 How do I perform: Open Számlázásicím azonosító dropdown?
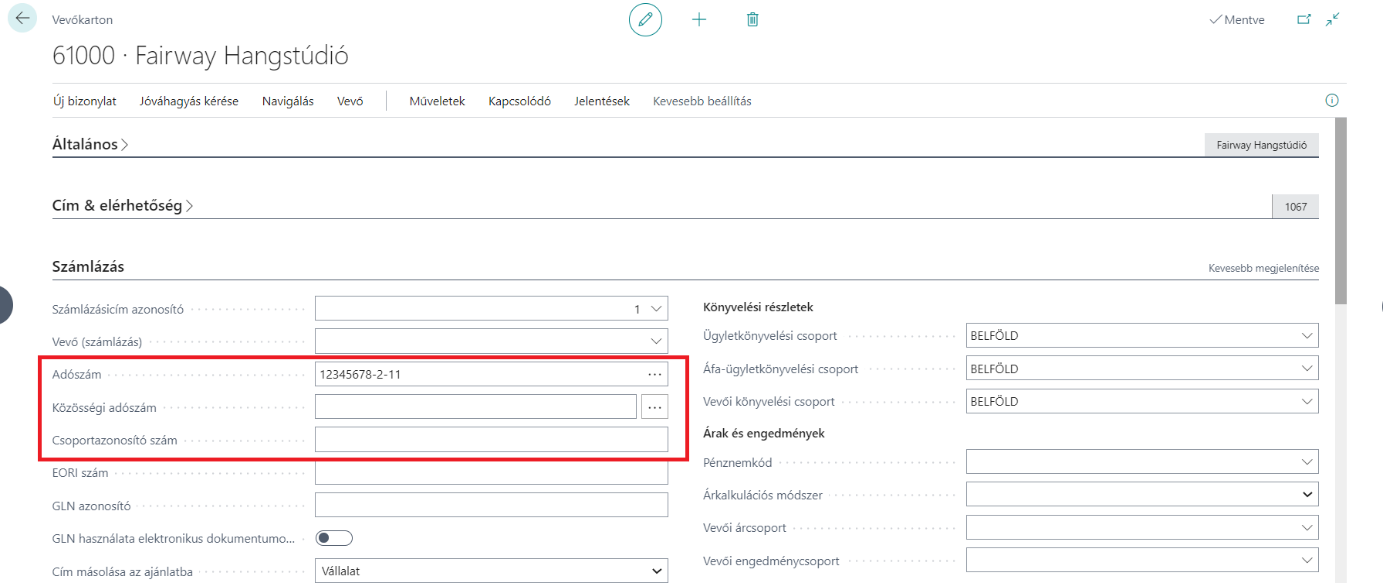(656, 309)
